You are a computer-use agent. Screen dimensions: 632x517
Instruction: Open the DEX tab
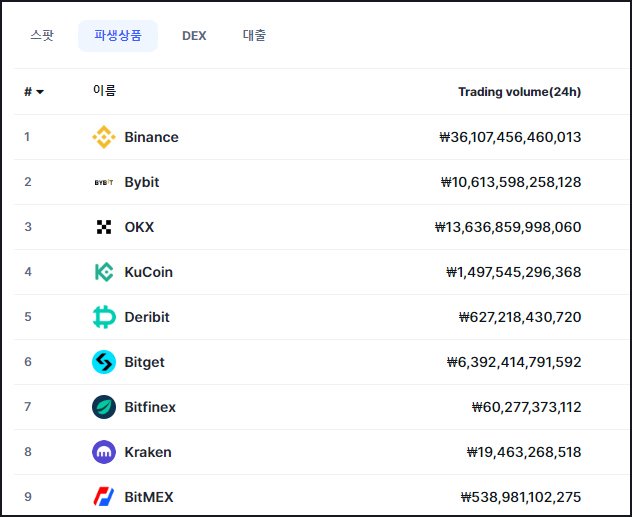(x=194, y=36)
